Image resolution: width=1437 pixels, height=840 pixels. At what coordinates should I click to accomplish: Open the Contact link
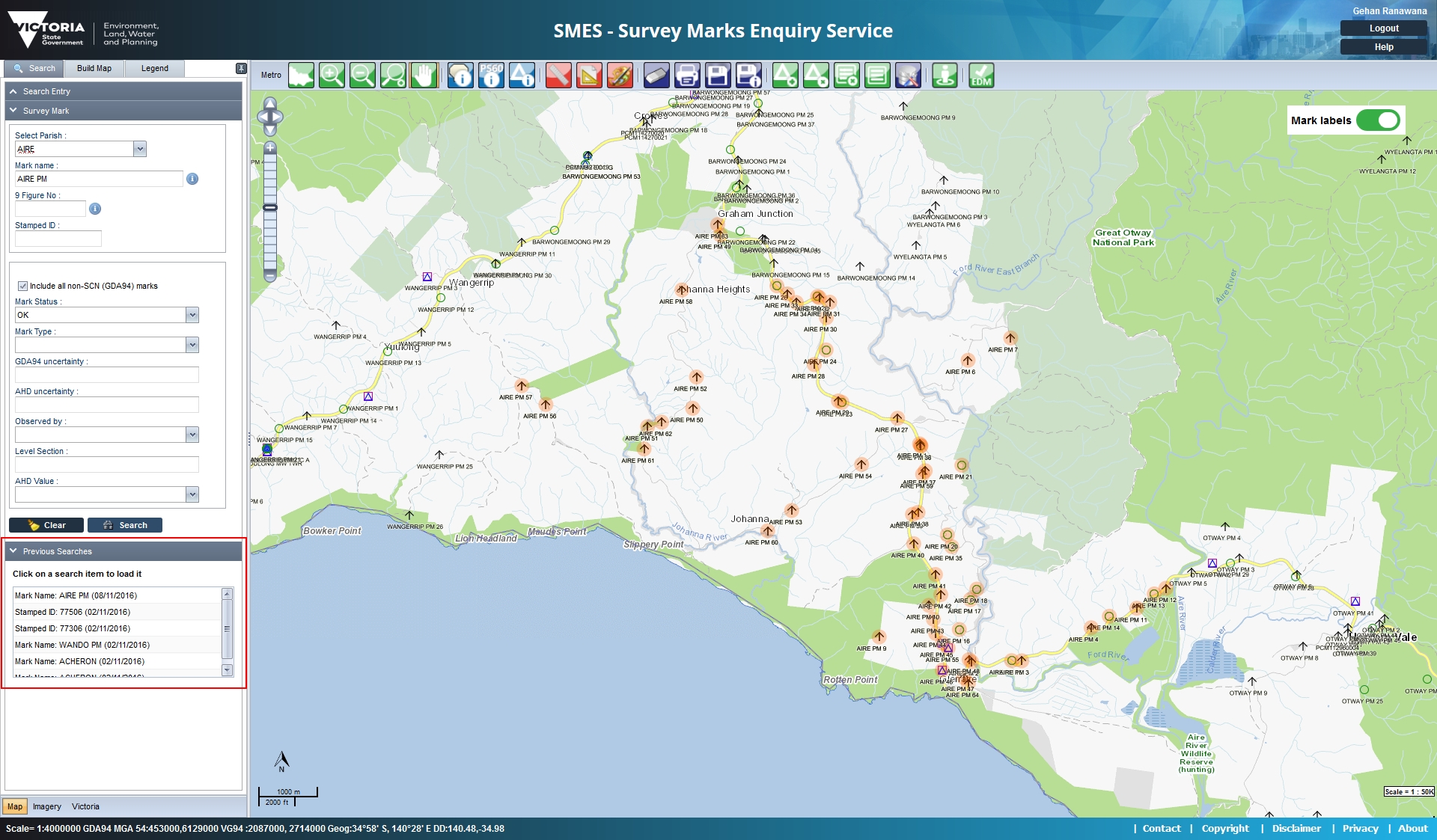(1162, 828)
